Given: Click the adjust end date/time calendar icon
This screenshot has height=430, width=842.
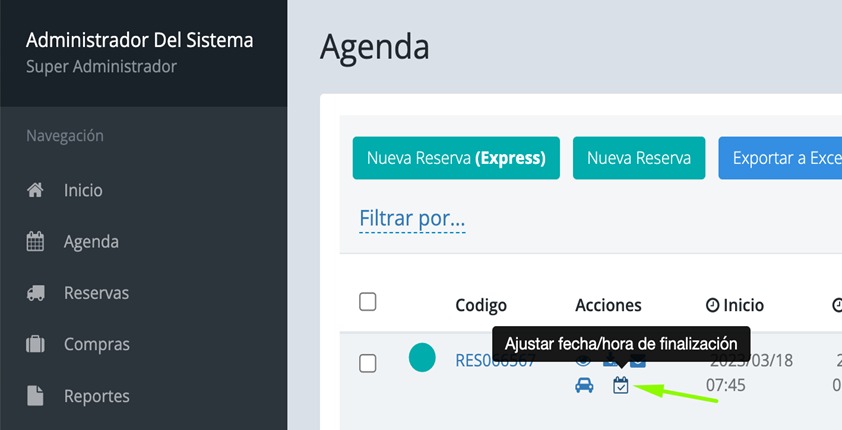Looking at the screenshot, I should pyautogui.click(x=621, y=386).
